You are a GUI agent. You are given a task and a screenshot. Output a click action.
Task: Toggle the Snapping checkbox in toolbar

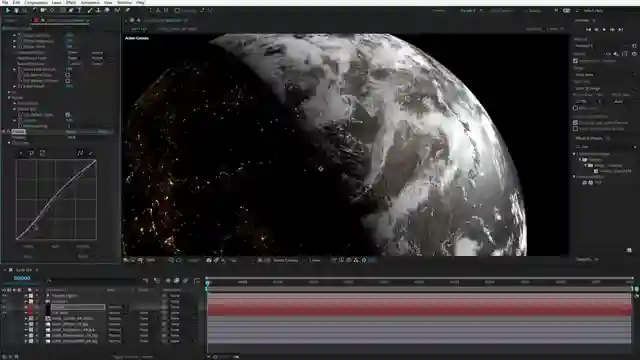click(177, 11)
